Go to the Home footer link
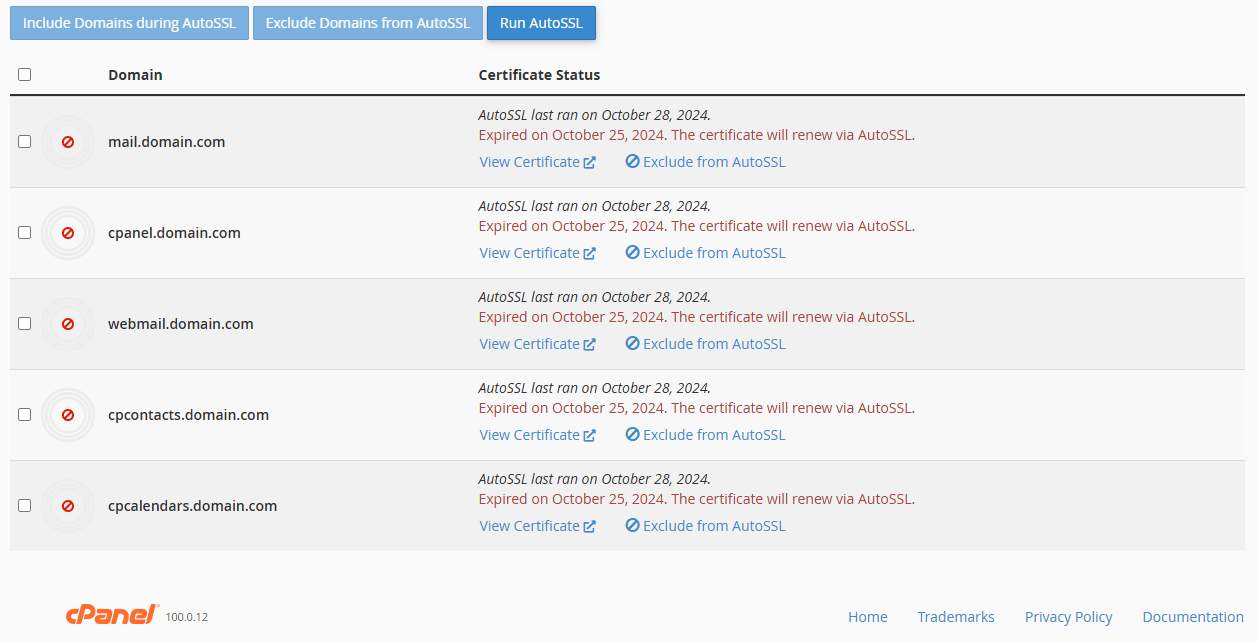The height and width of the screenshot is (642, 1258). coord(868,617)
